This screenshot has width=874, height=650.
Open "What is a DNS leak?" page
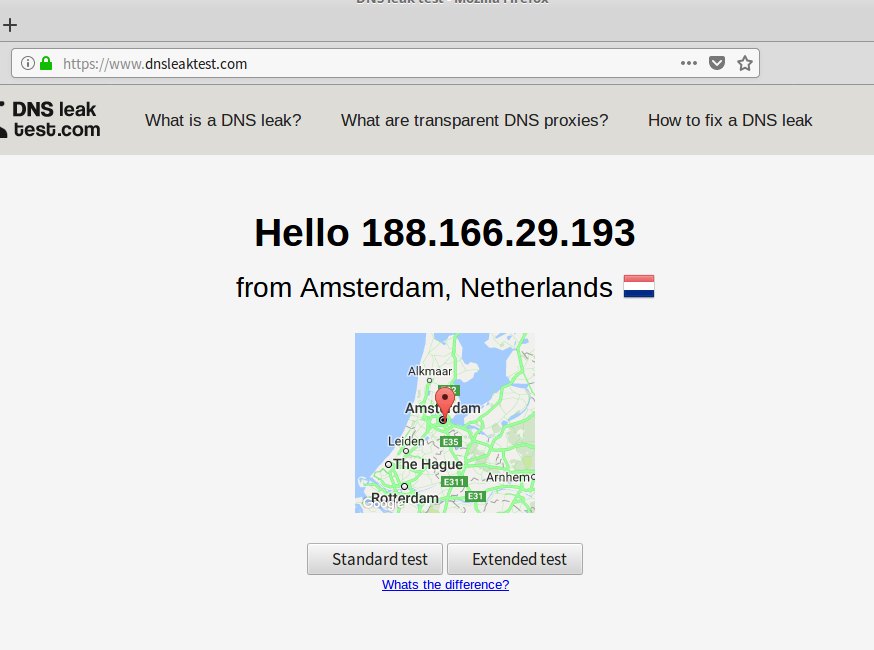[x=223, y=120]
